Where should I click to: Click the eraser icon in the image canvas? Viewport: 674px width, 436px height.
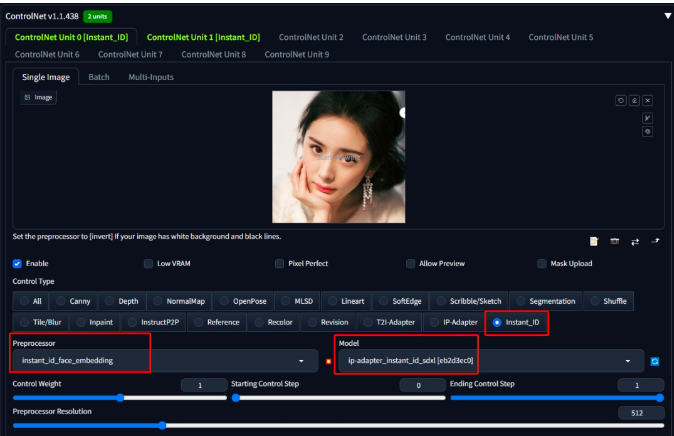(x=634, y=101)
